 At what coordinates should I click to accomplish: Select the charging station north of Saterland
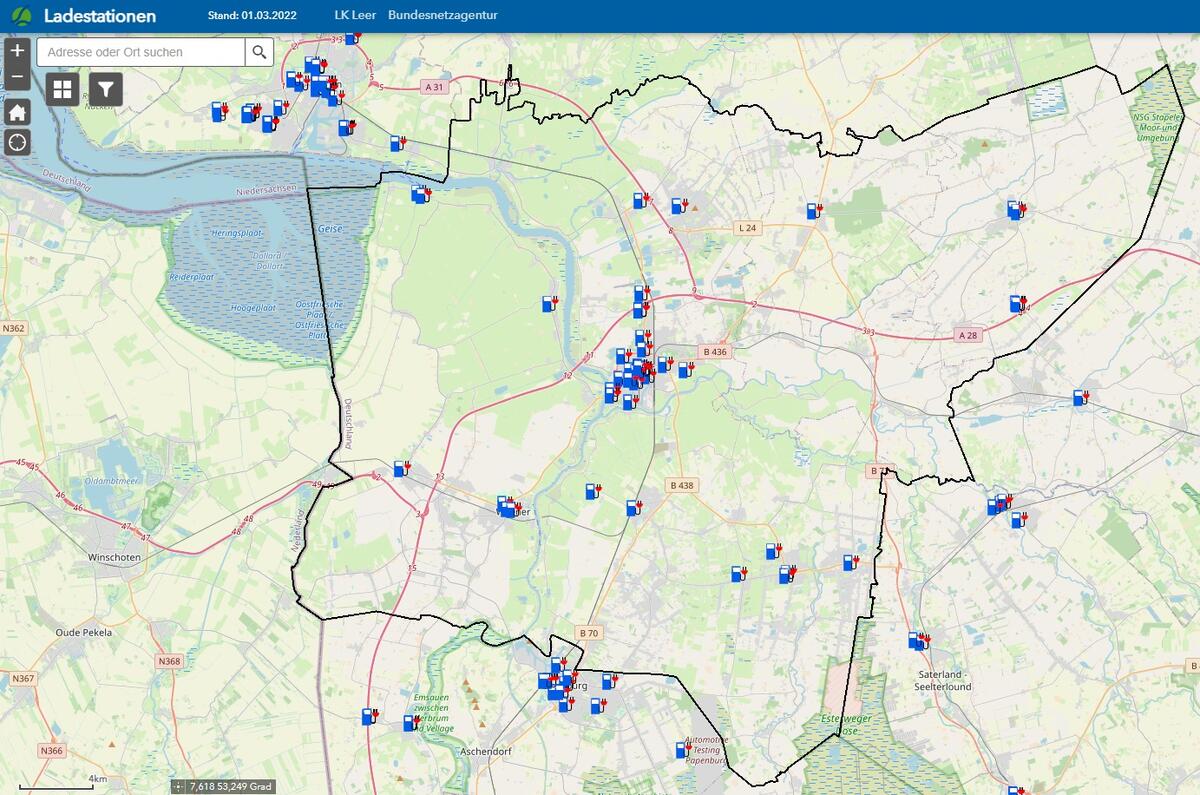click(x=919, y=640)
